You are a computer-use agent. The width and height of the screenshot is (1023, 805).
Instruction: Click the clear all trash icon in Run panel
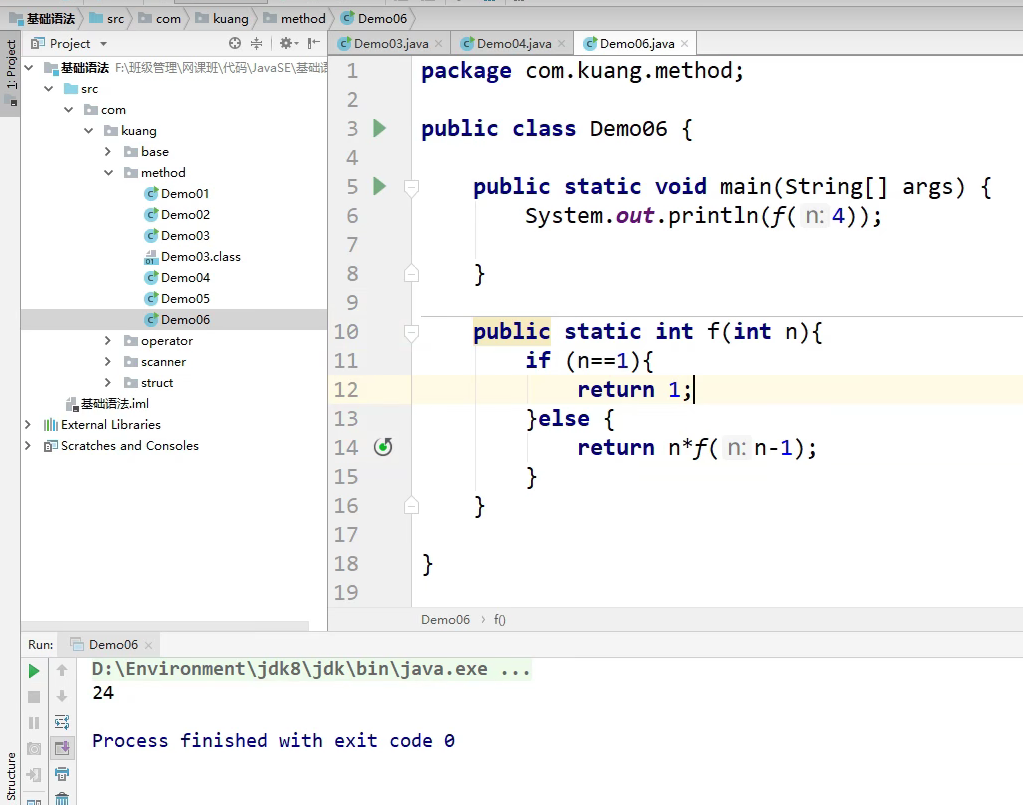tap(62, 798)
